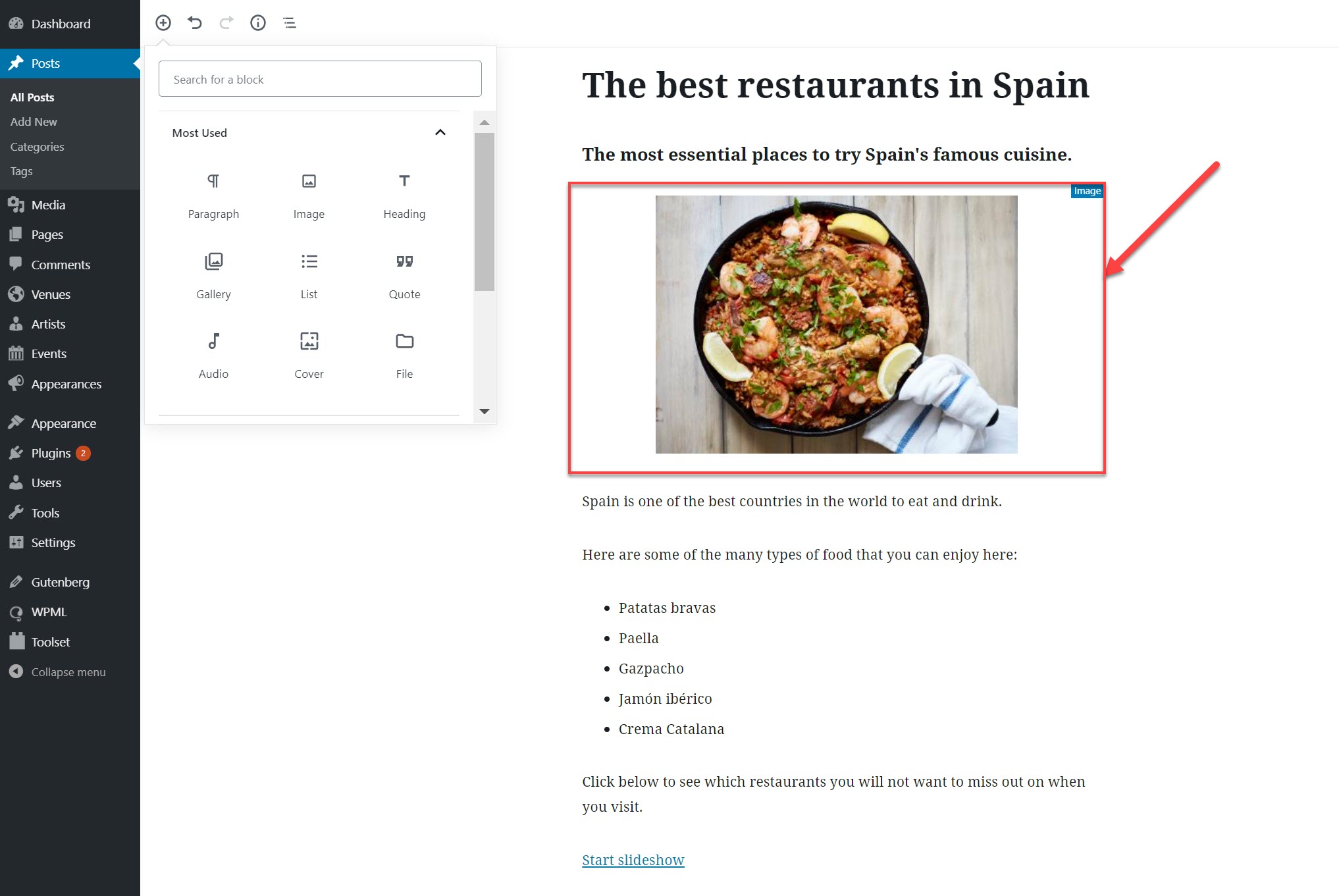Open Dashboard in admin sidebar
The image size is (1339, 896).
coord(70,24)
